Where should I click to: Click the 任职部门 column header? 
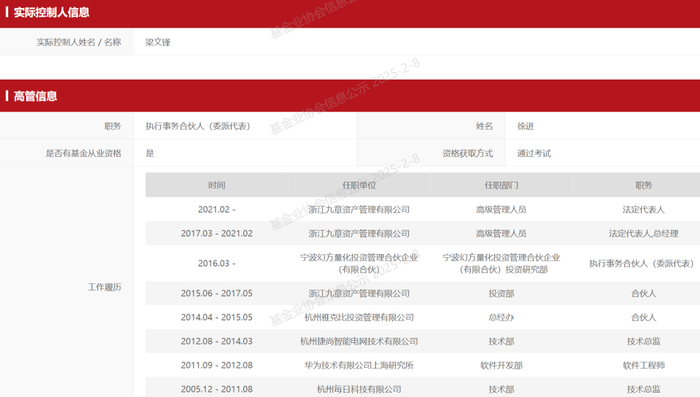pos(501,185)
